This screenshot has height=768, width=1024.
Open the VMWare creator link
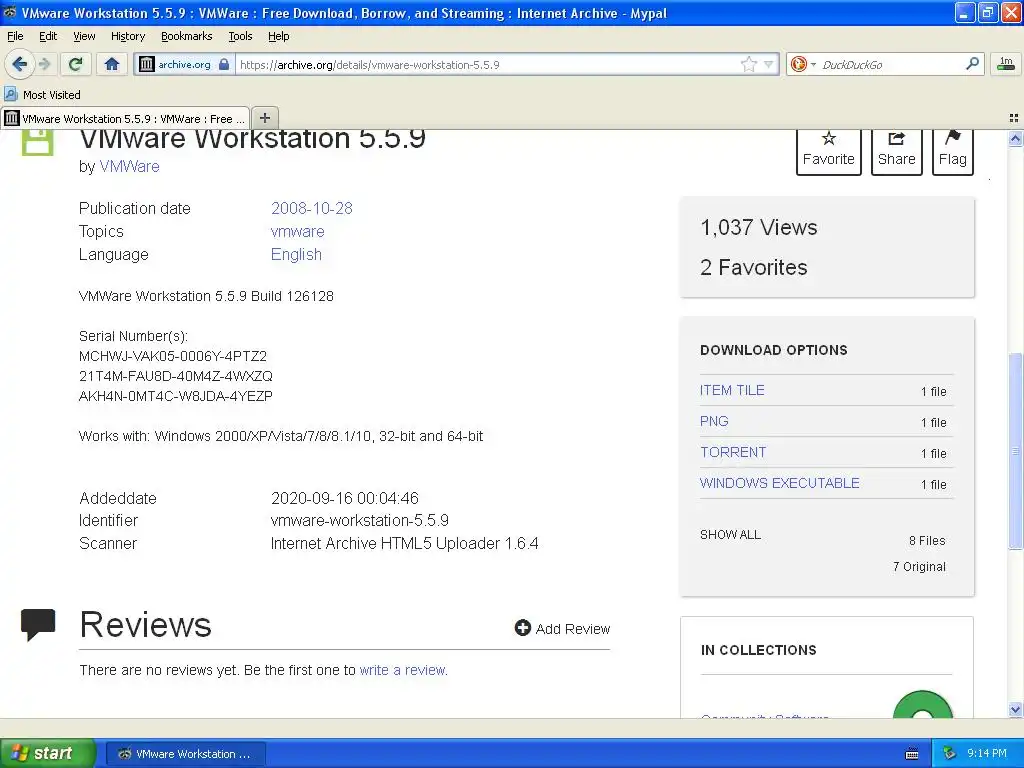click(129, 167)
